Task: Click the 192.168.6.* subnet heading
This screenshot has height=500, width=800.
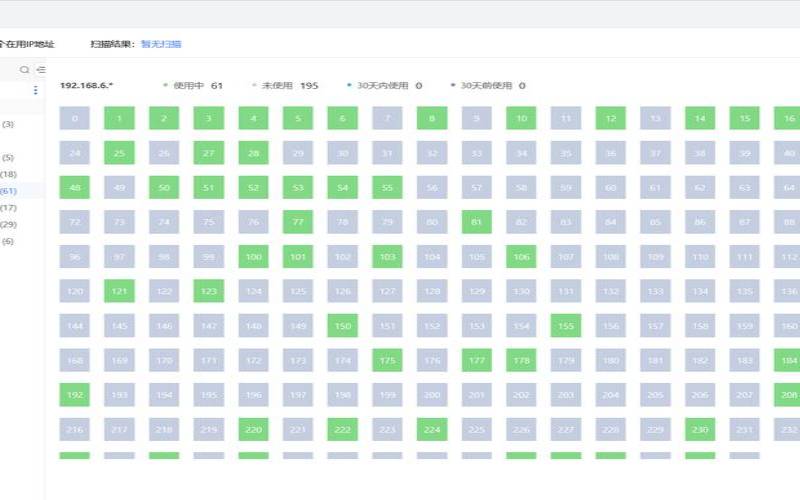Action: pyautogui.click(x=87, y=86)
